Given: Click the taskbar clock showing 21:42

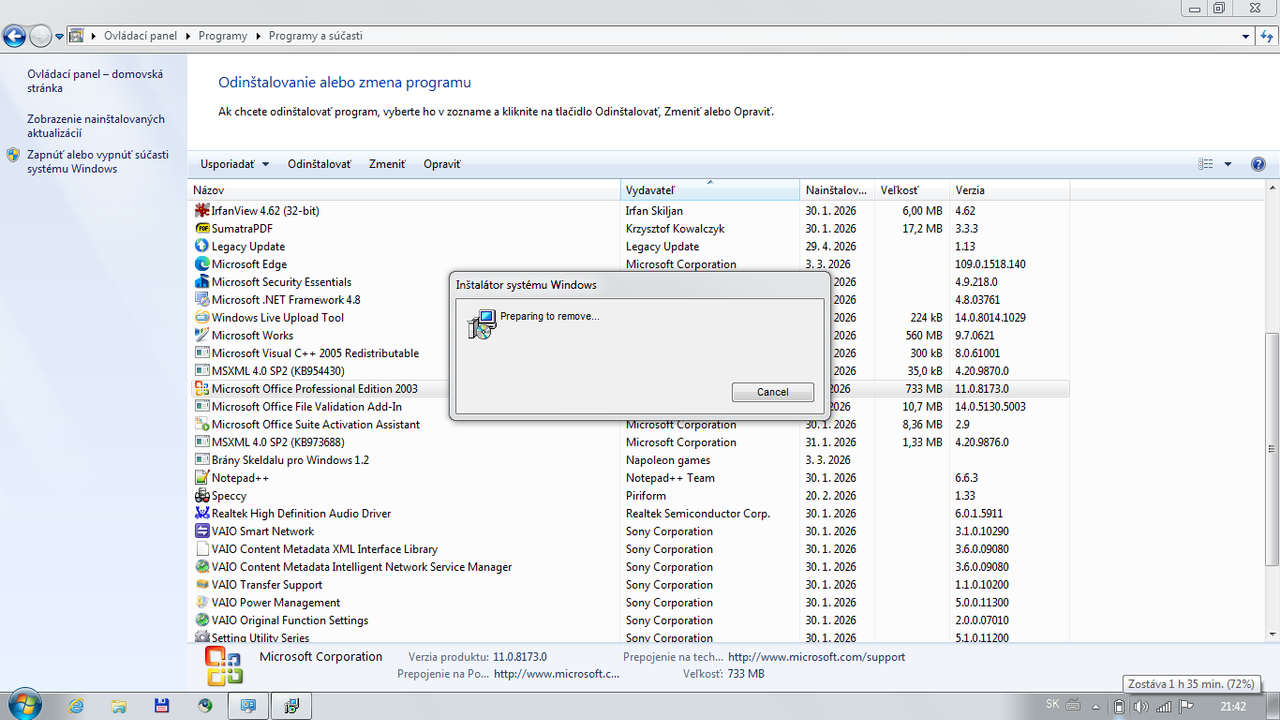Looking at the screenshot, I should click(x=1233, y=706).
